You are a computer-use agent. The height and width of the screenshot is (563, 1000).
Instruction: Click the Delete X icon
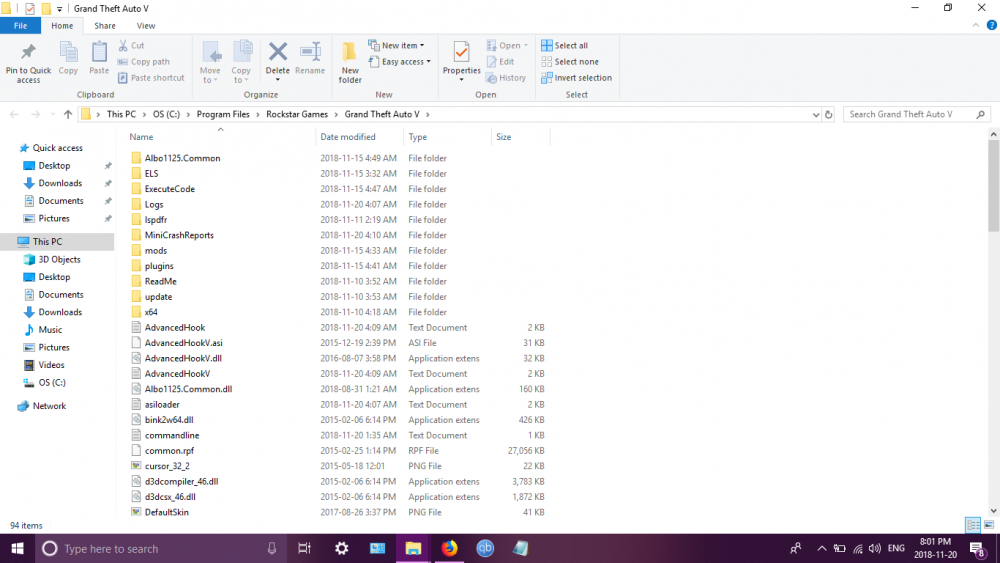277,52
